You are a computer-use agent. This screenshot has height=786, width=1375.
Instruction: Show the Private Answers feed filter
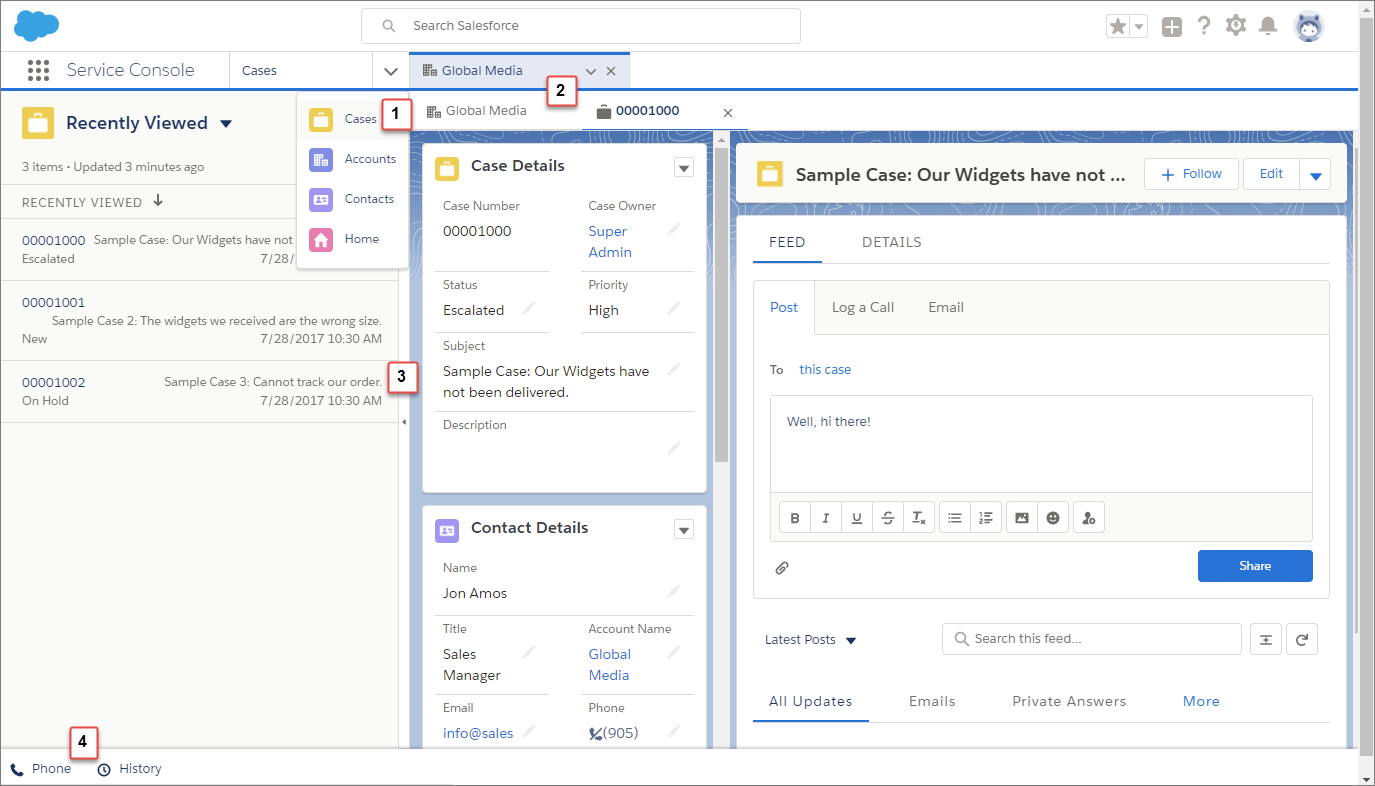[x=1069, y=701]
